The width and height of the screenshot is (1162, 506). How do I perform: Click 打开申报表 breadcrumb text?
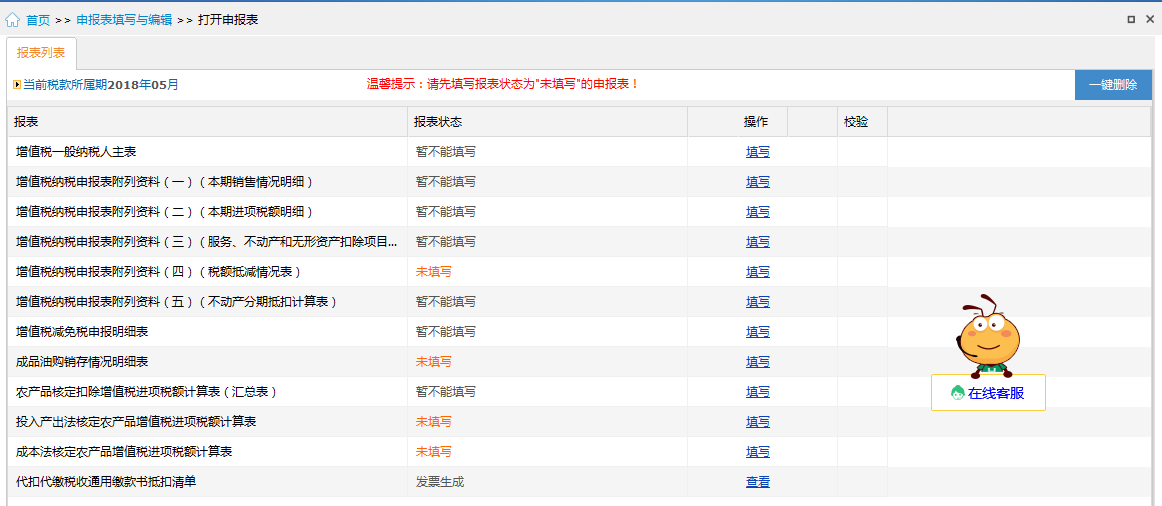228,20
